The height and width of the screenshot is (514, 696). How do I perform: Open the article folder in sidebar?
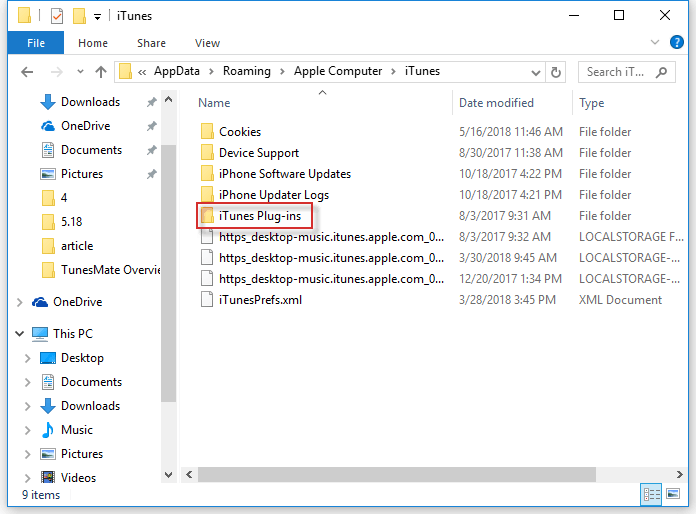pos(77,245)
